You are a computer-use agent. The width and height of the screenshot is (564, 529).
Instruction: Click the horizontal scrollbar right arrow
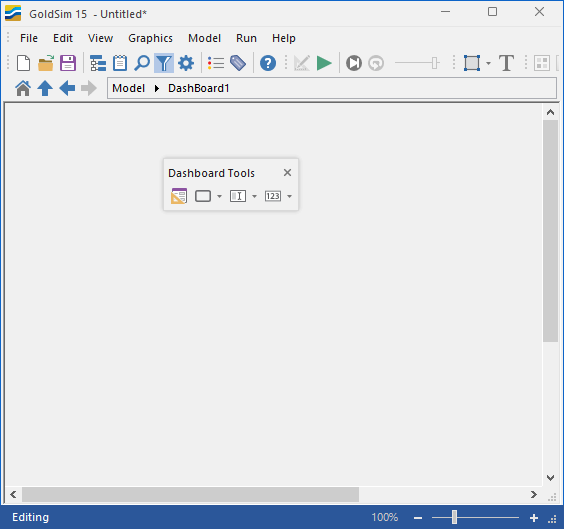534,494
